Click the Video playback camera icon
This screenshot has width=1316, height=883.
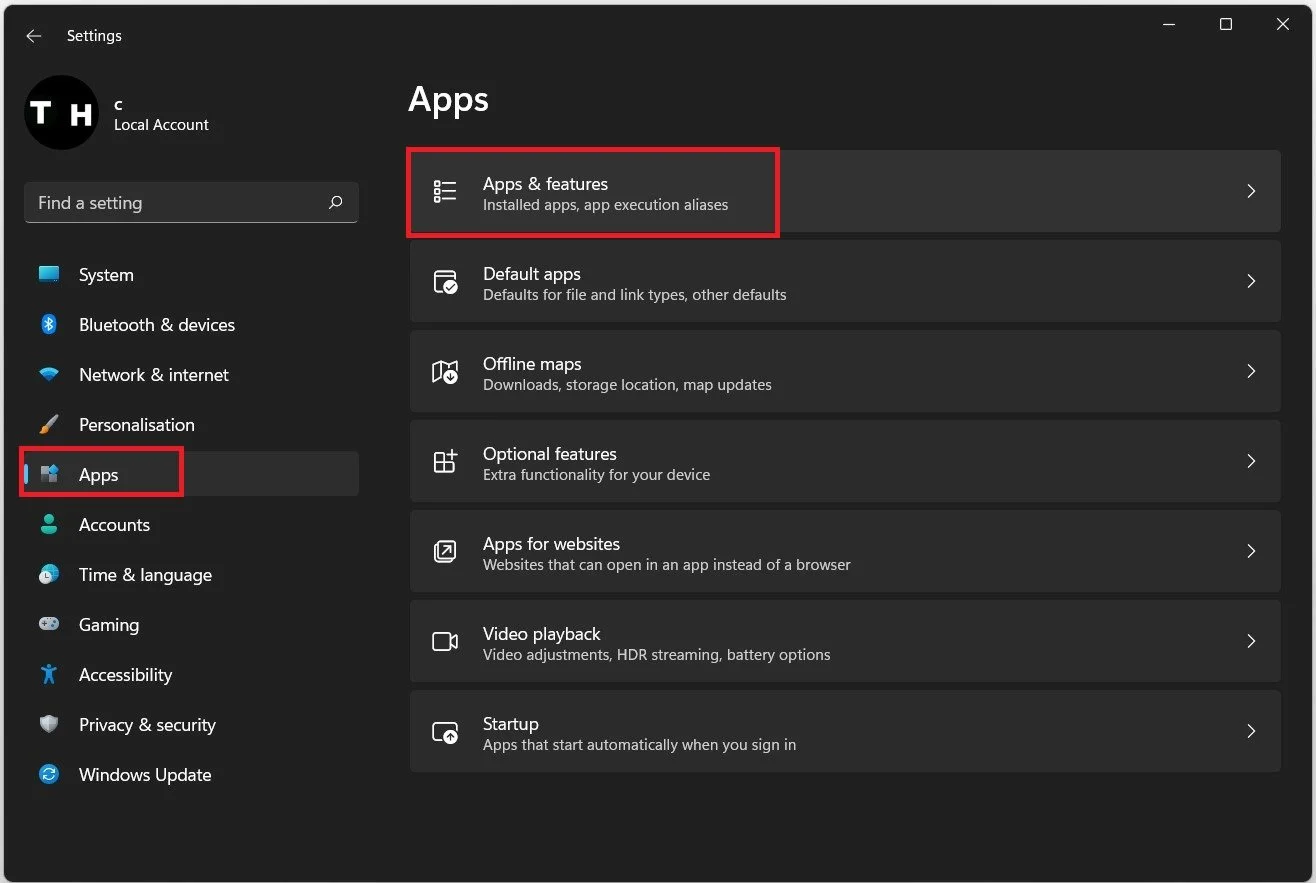[445, 641]
